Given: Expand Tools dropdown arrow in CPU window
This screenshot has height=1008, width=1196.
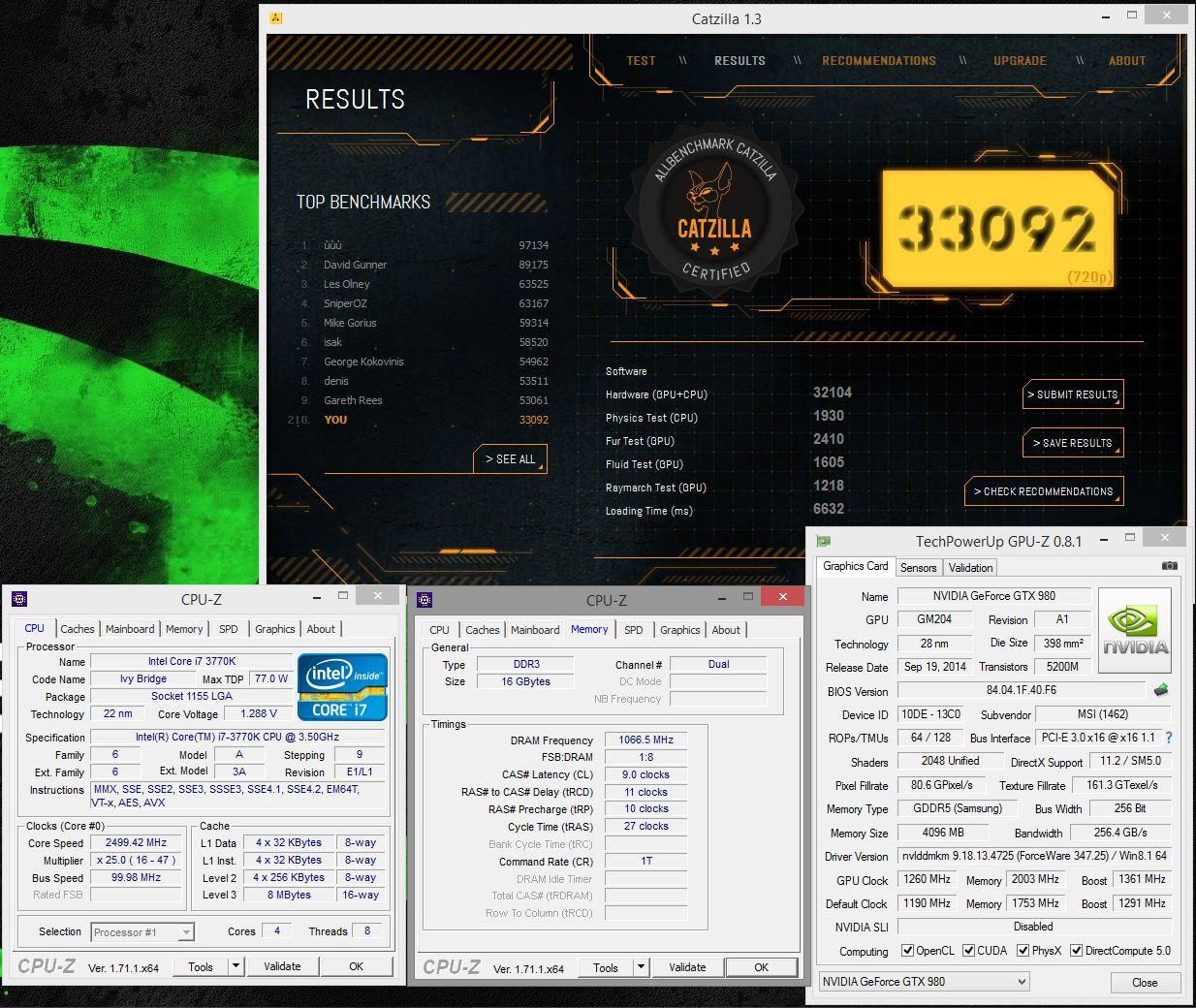Looking at the screenshot, I should point(236,966).
